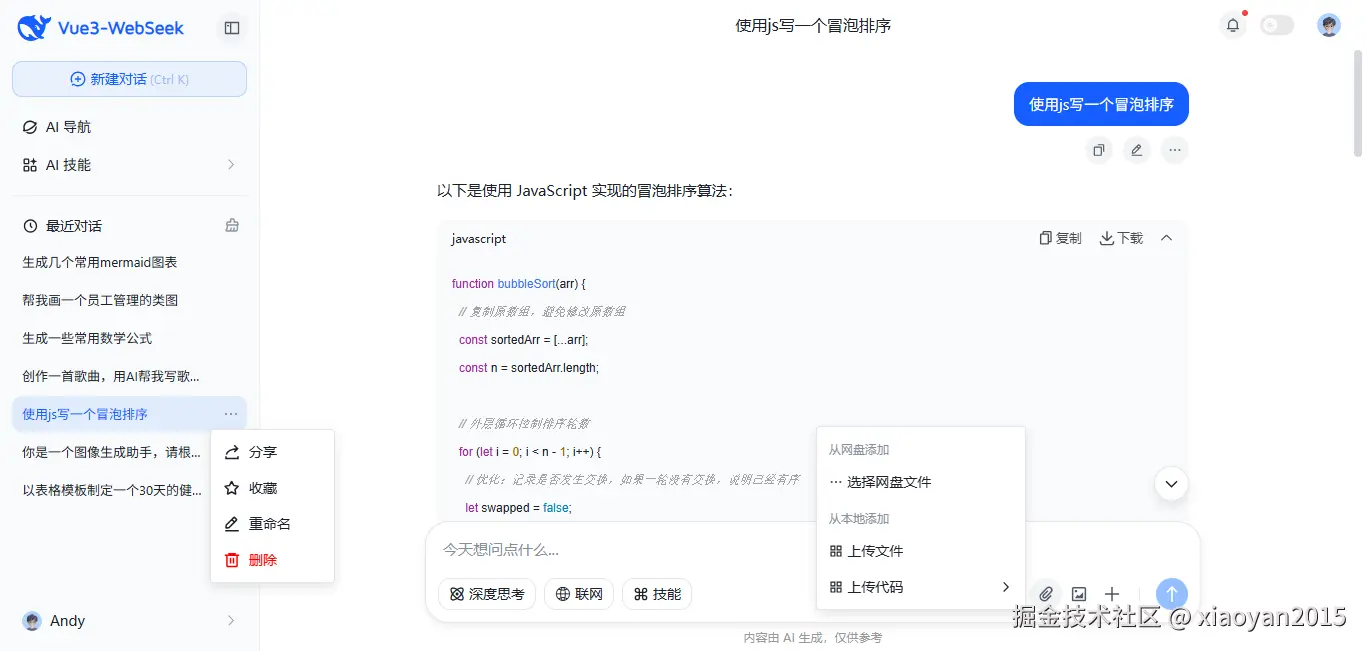Viewport: 1366px width, 651px height.
Task: Activate the 技能 option
Action: (x=656, y=593)
